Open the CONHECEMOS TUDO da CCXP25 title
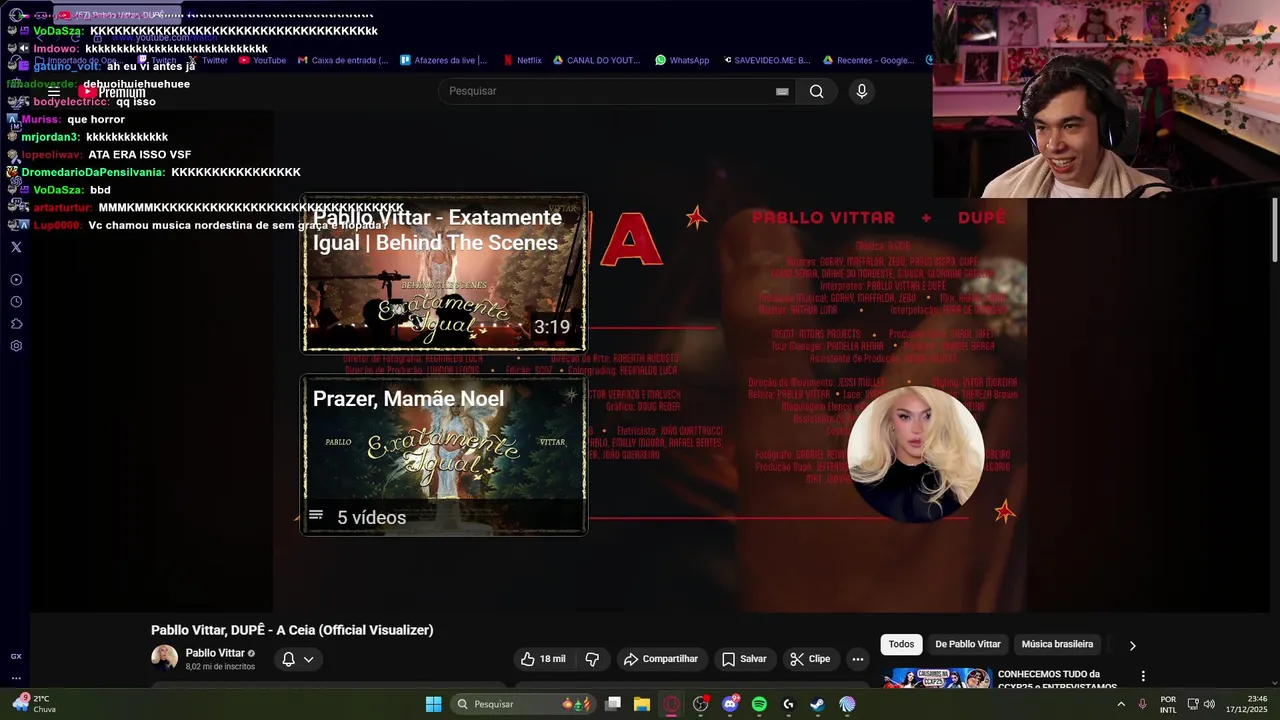 pyautogui.click(x=1056, y=680)
